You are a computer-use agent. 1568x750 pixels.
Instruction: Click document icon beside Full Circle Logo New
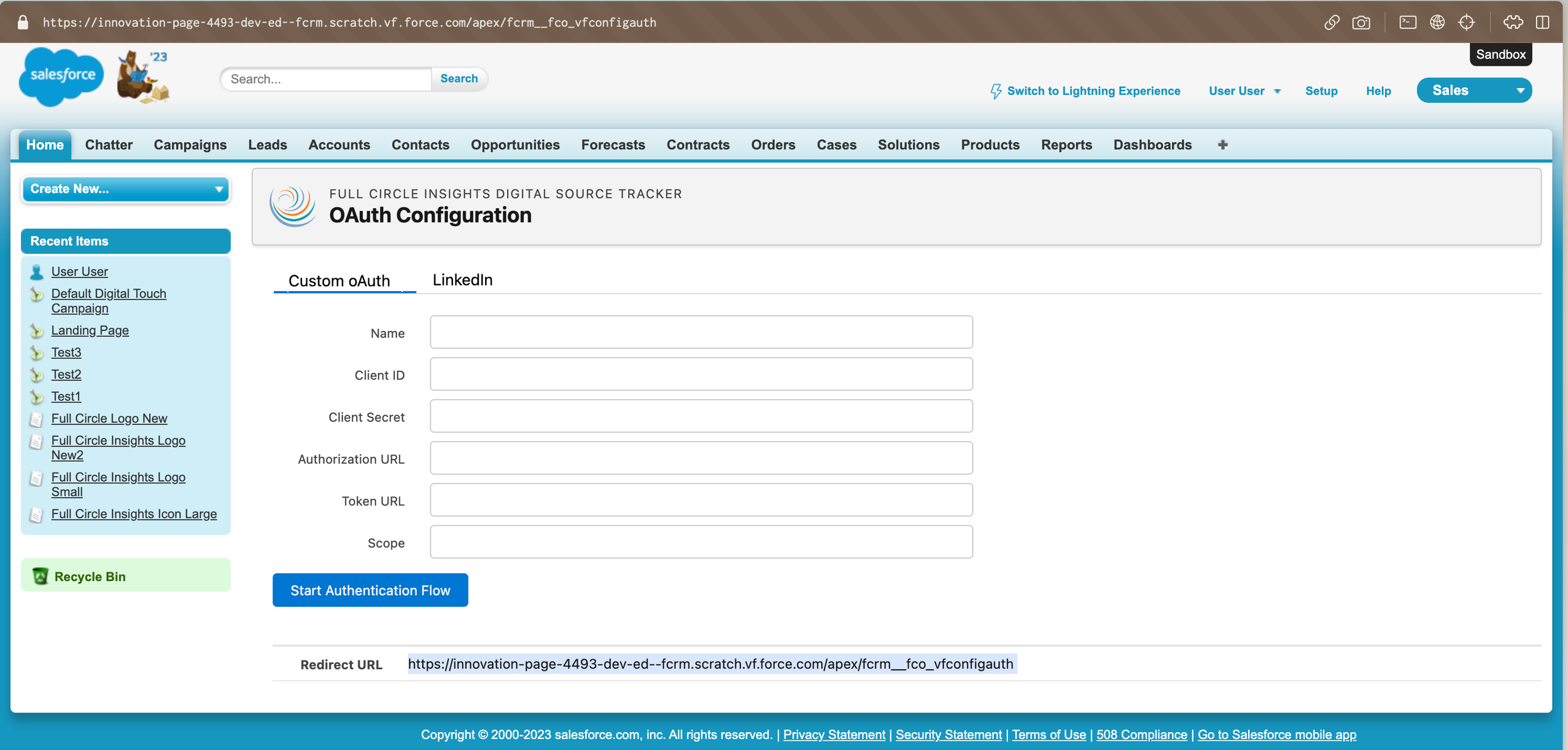37,420
